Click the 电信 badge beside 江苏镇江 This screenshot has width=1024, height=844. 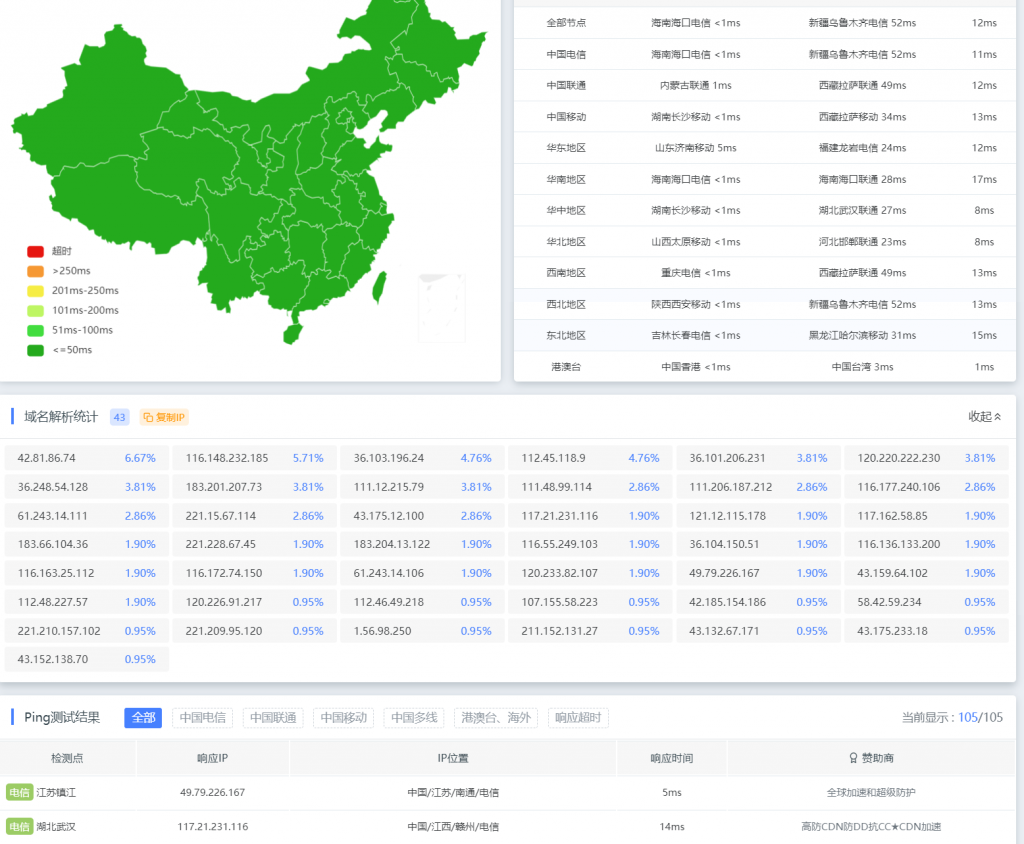[x=19, y=792]
